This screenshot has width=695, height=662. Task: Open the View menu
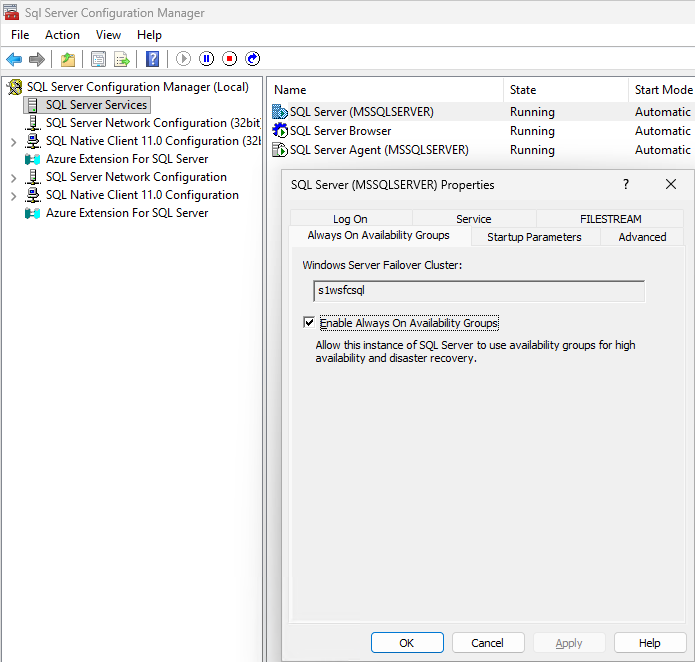point(108,35)
